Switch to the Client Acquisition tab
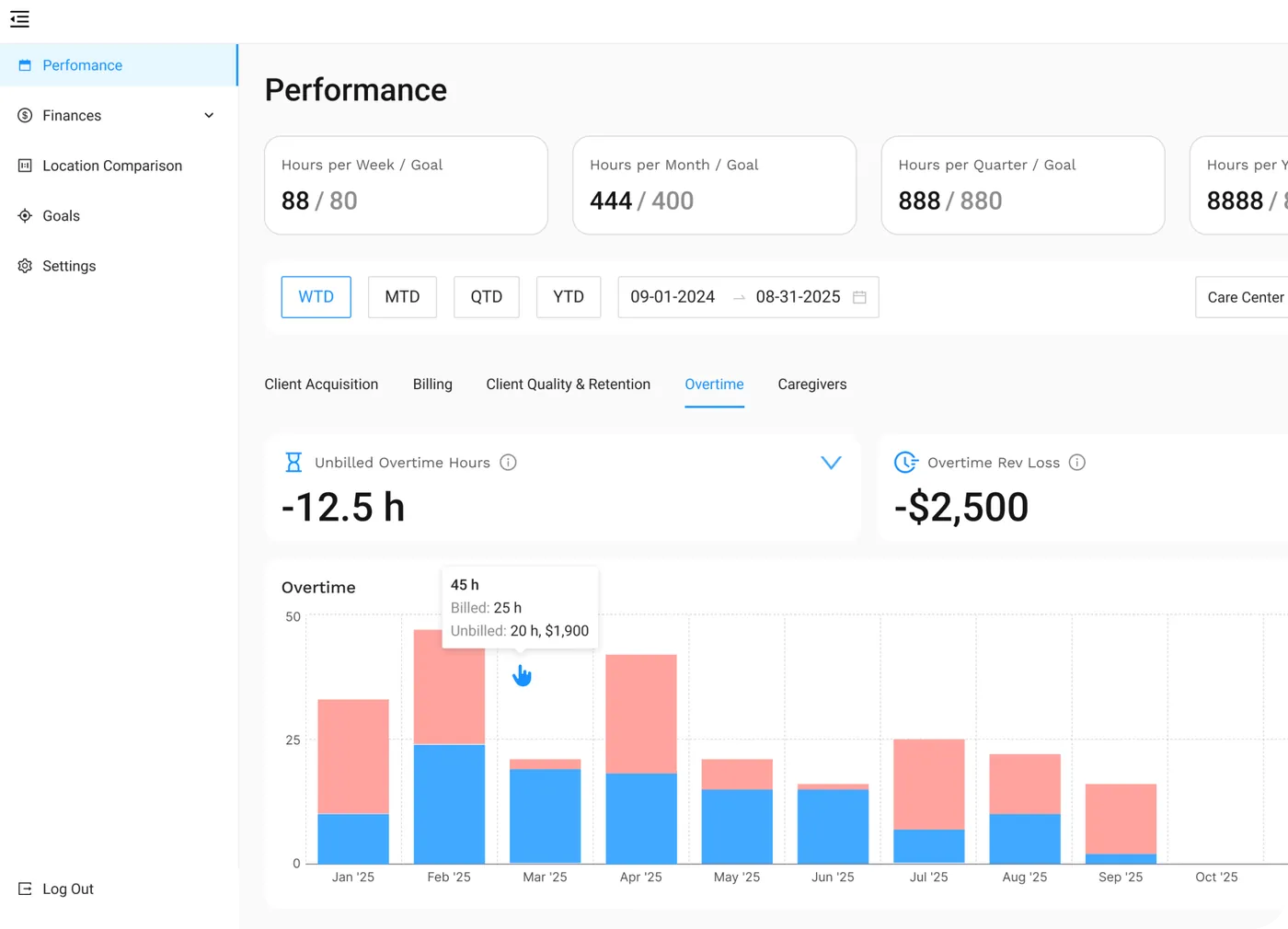Image resolution: width=1288 pixels, height=929 pixels. click(x=321, y=384)
